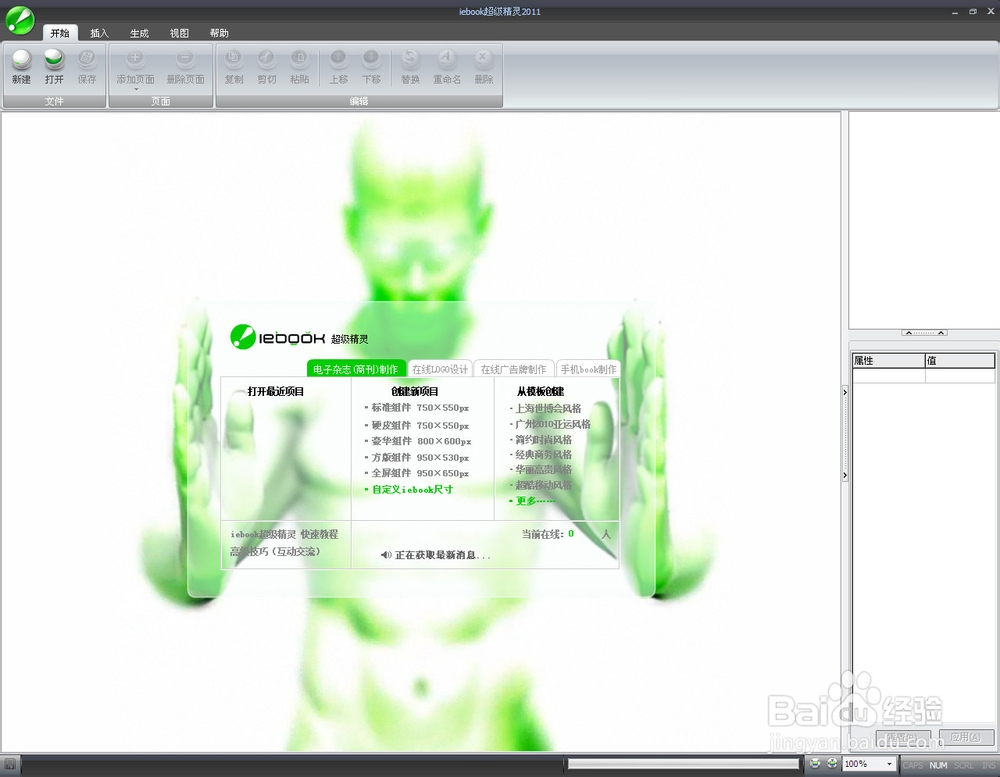This screenshot has width=1000, height=777.
Task: Click the 删除 (Delete) icon in 编辑 group
Action: coord(483,59)
